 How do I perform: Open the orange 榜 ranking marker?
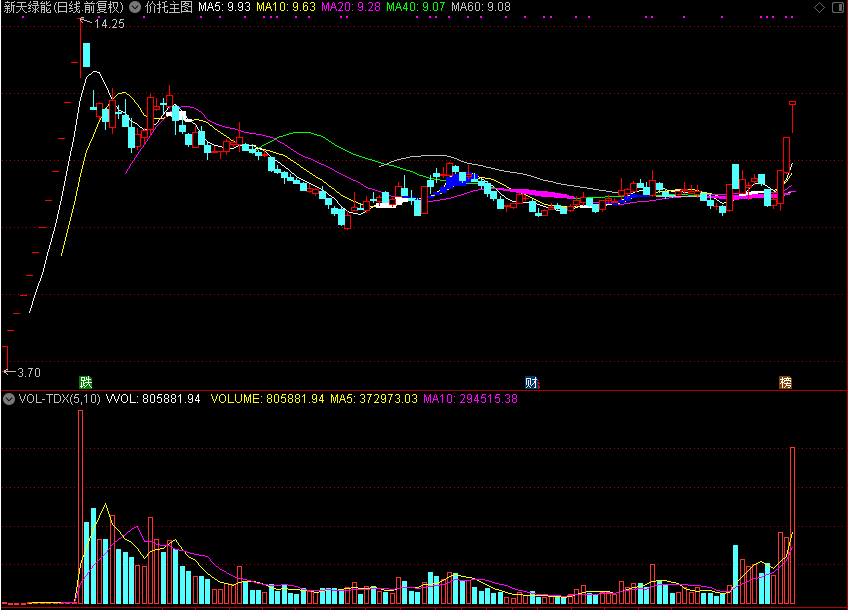[785, 382]
